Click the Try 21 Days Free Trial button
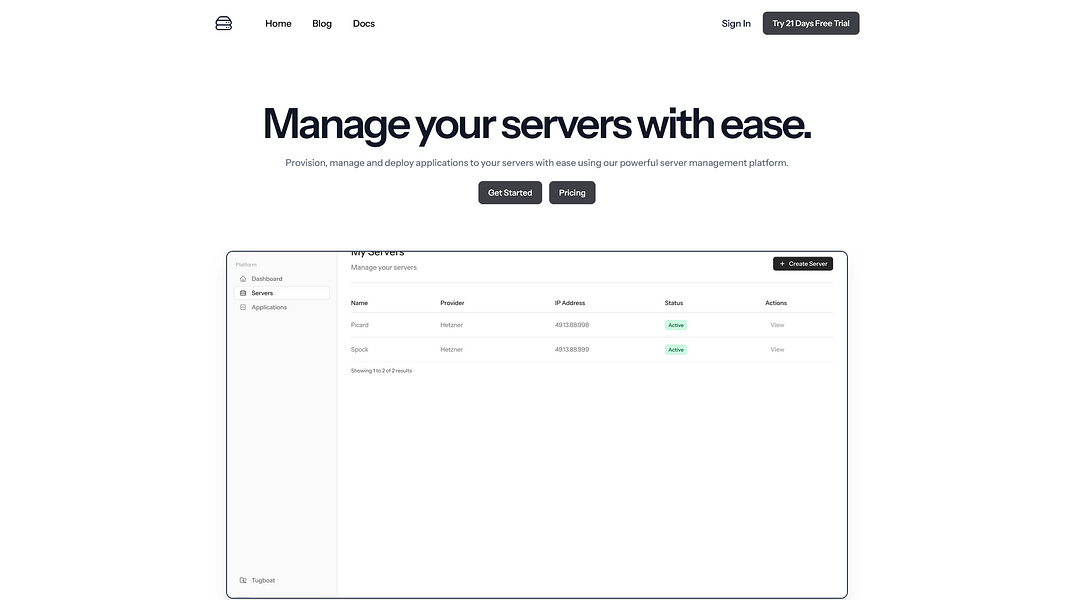The width and height of the screenshot is (1074, 600). pos(810,23)
